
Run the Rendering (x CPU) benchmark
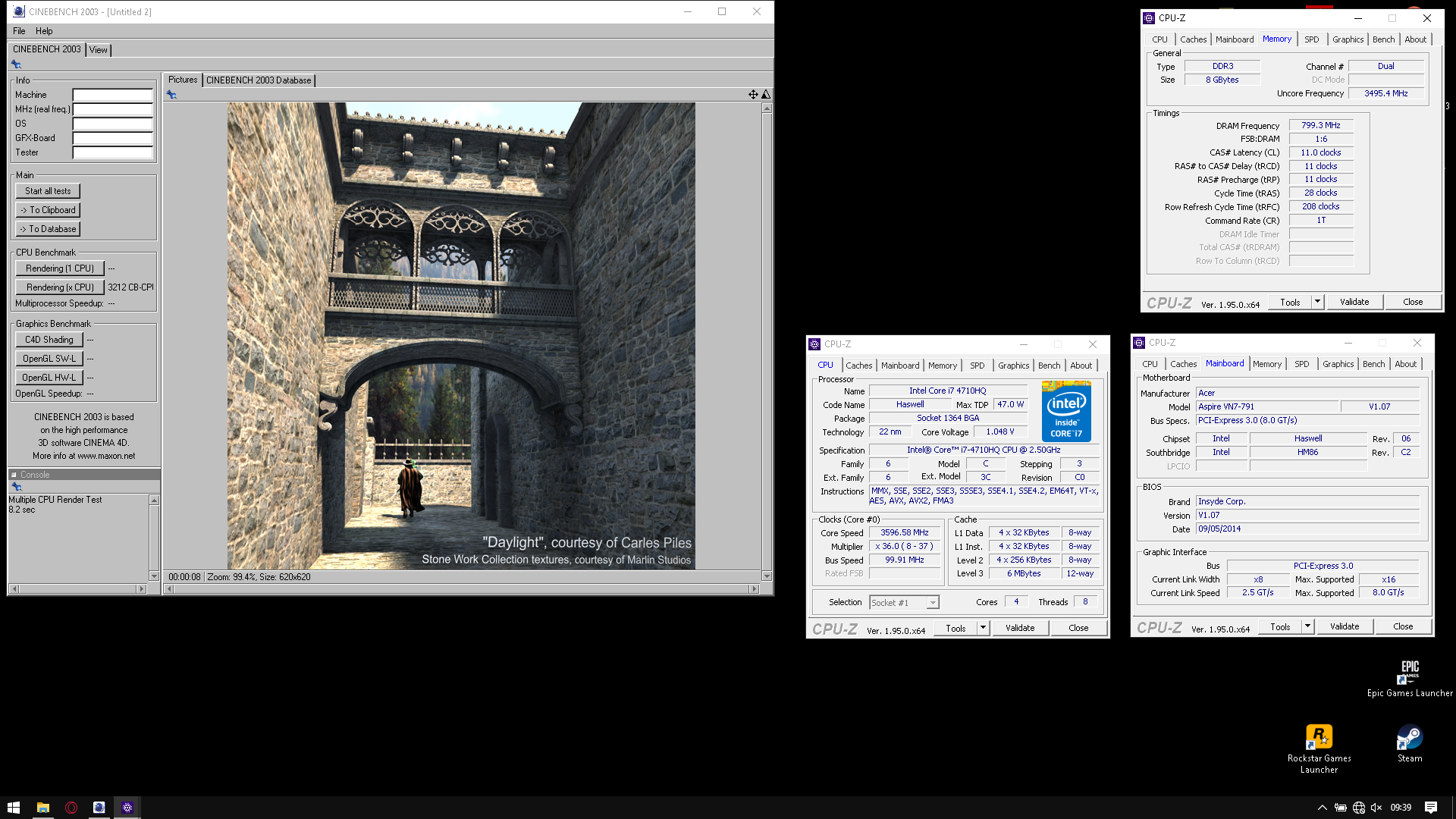59,287
